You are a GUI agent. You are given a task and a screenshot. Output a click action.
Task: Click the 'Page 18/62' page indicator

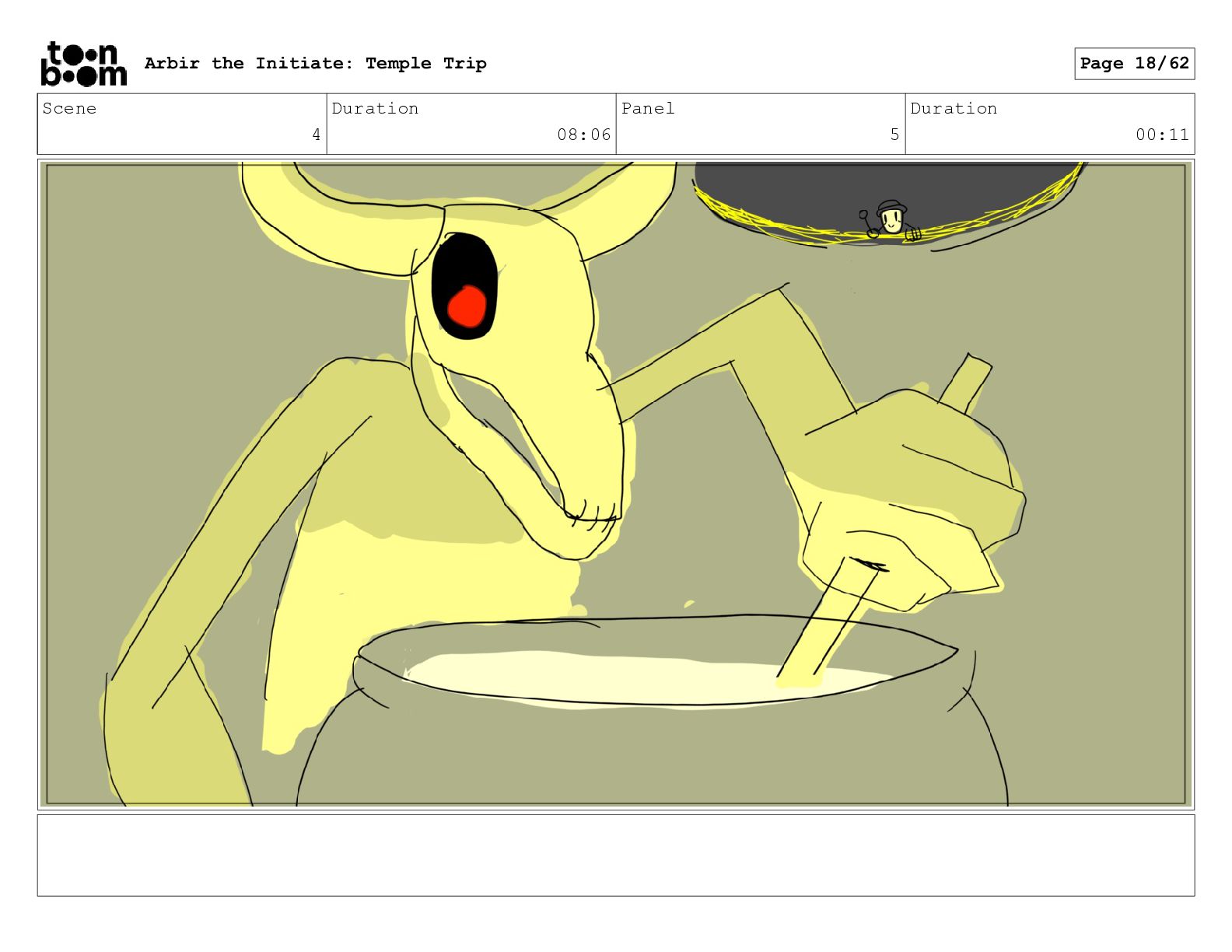(x=1134, y=63)
